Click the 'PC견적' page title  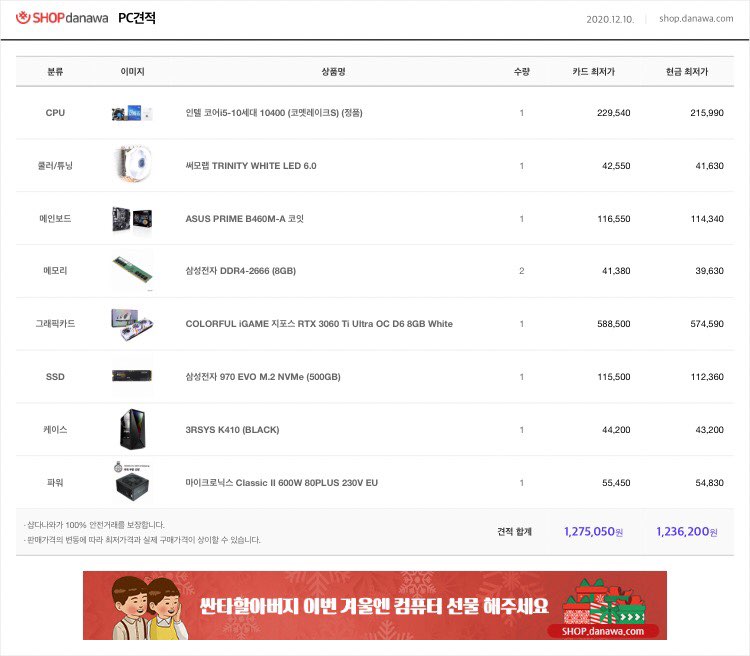pos(137,18)
